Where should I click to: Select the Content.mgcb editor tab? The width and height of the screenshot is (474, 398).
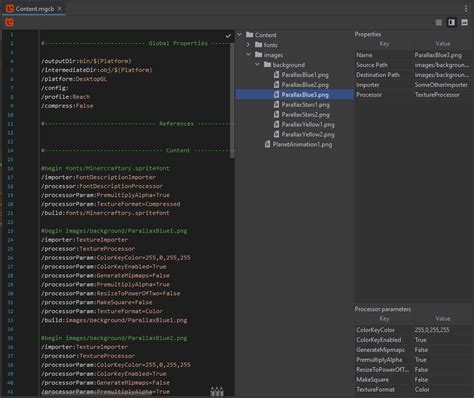(x=34, y=8)
